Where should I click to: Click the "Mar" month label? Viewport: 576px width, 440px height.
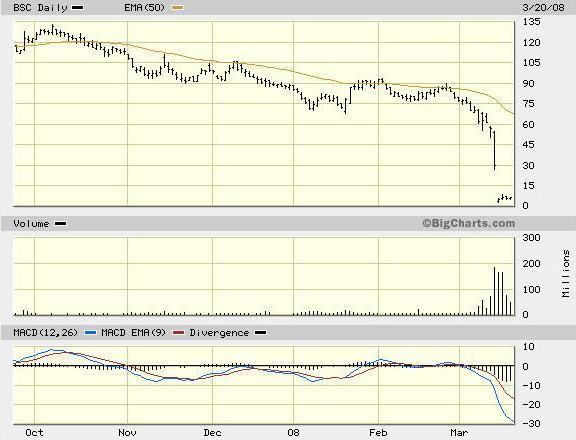(459, 433)
